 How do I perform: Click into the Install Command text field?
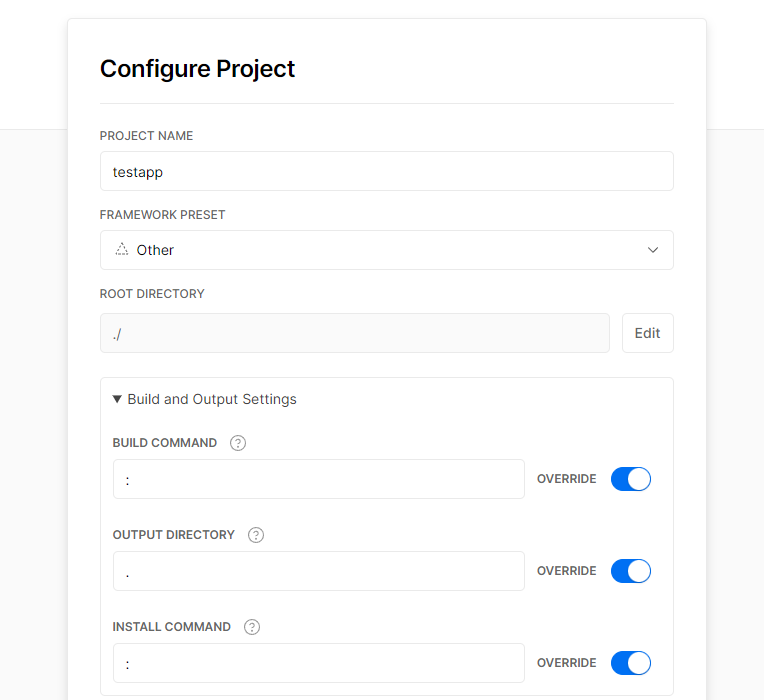[318, 663]
